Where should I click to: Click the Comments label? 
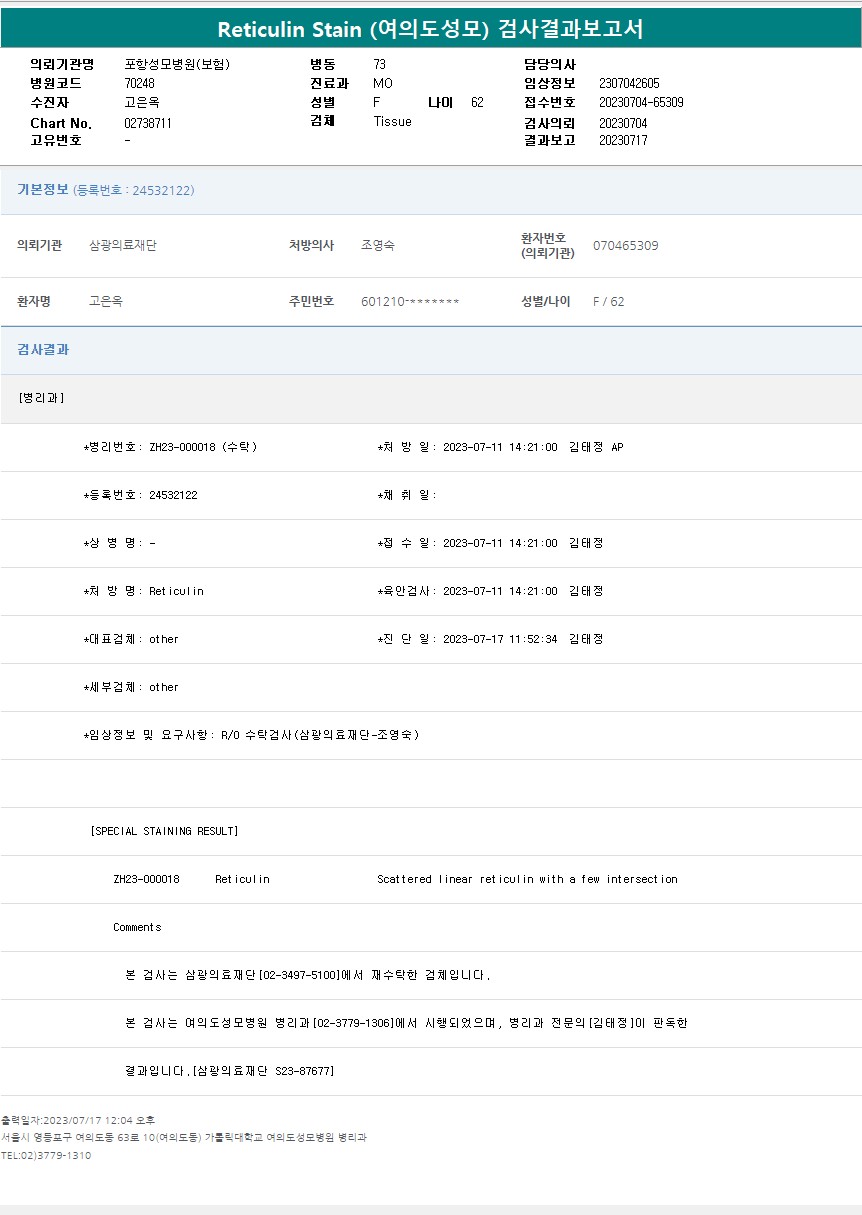137,927
